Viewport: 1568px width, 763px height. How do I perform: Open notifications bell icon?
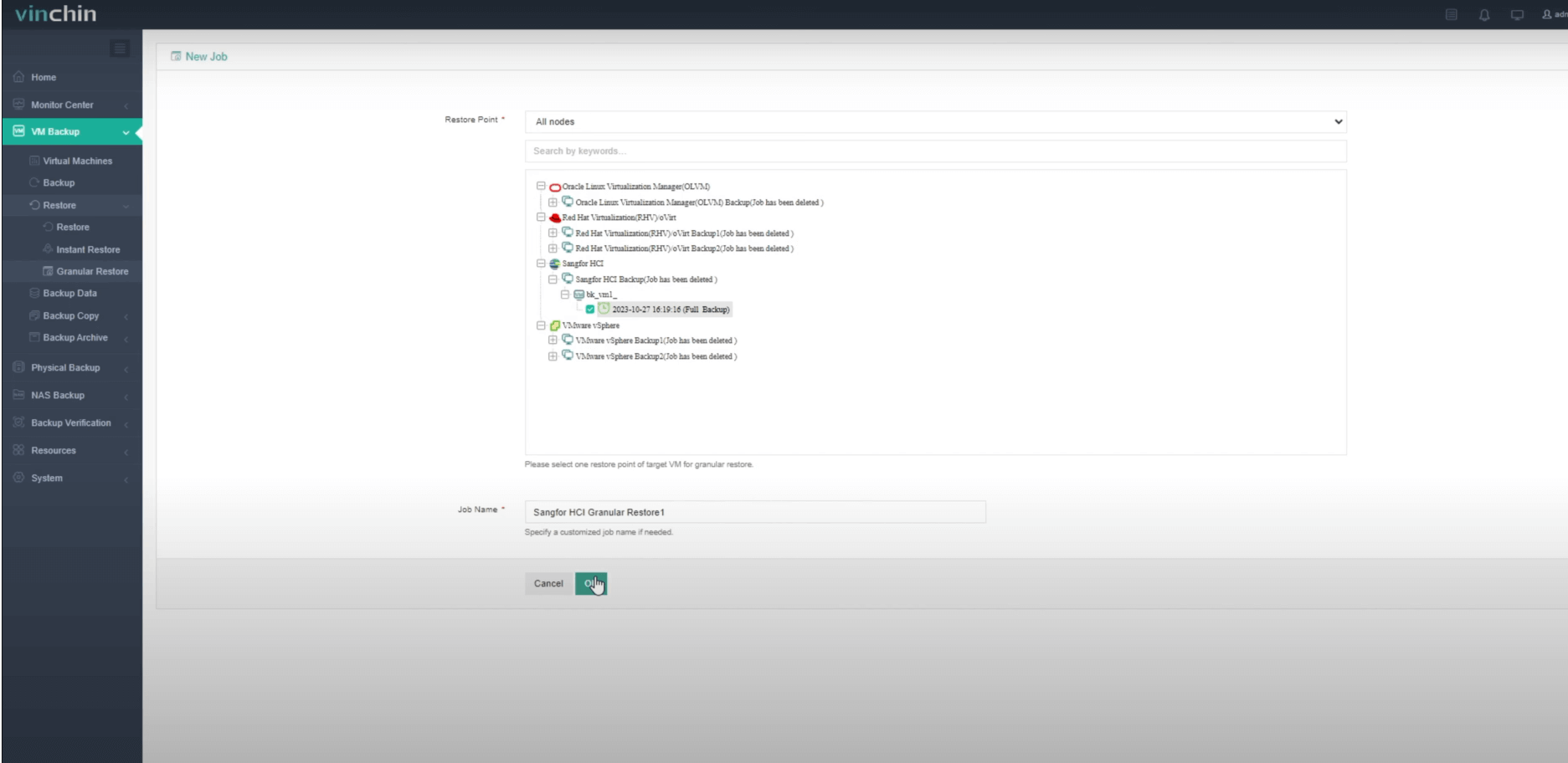(x=1484, y=14)
